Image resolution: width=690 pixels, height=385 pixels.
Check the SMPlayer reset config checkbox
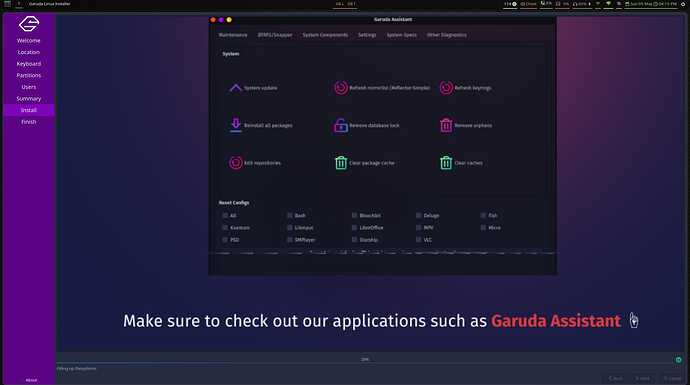pyautogui.click(x=290, y=240)
